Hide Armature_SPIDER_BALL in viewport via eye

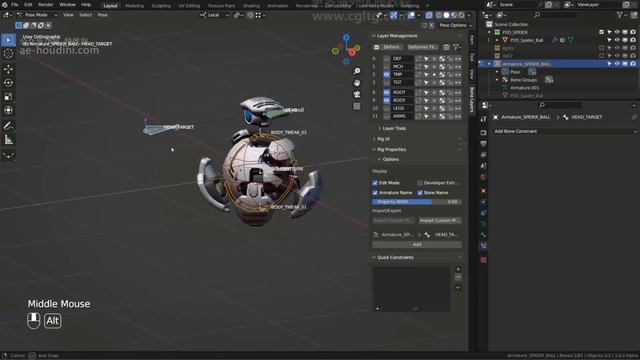click(617, 64)
